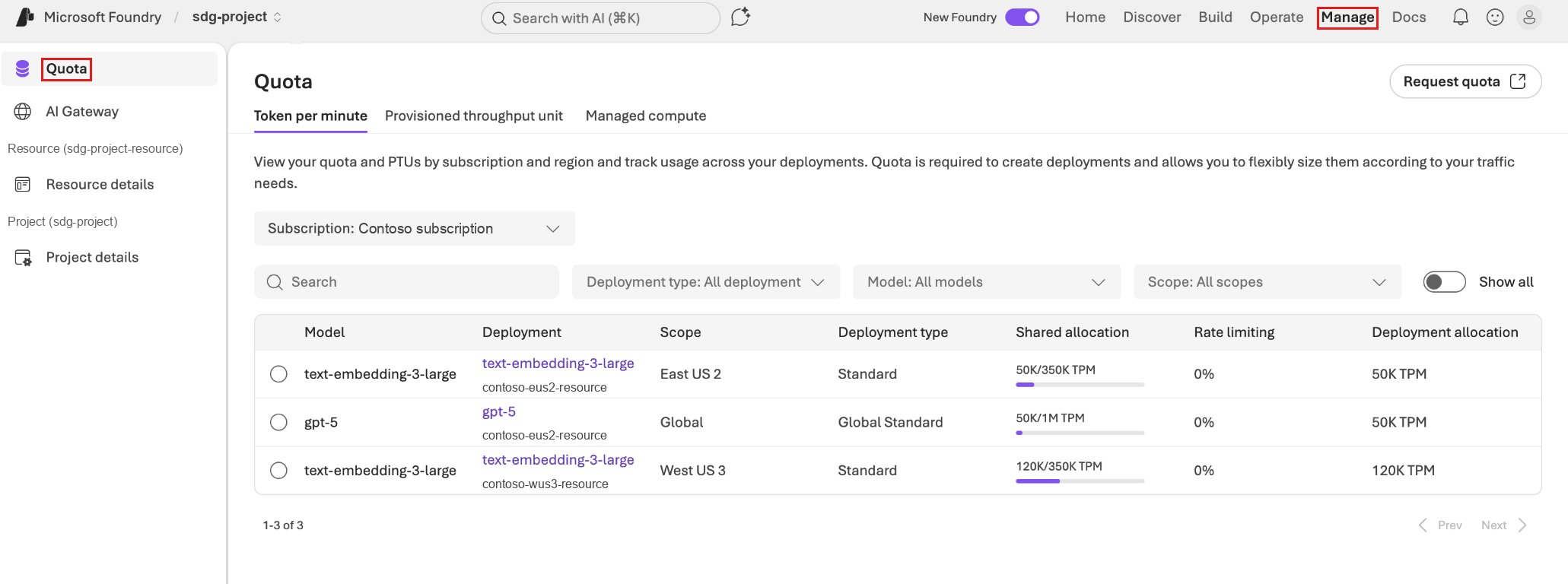Click the 1-3 of 3 pagination count

(x=283, y=525)
